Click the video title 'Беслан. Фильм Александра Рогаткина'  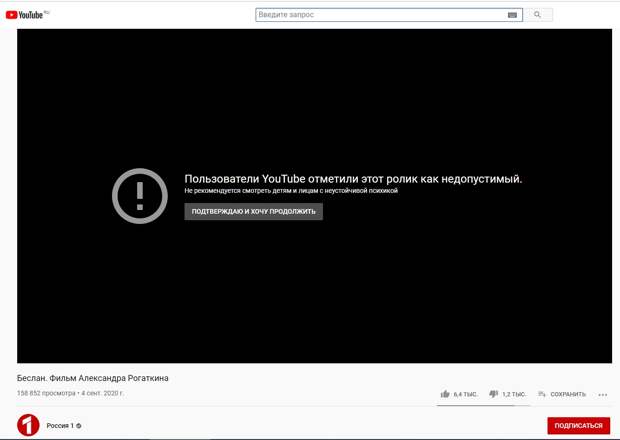(x=92, y=378)
